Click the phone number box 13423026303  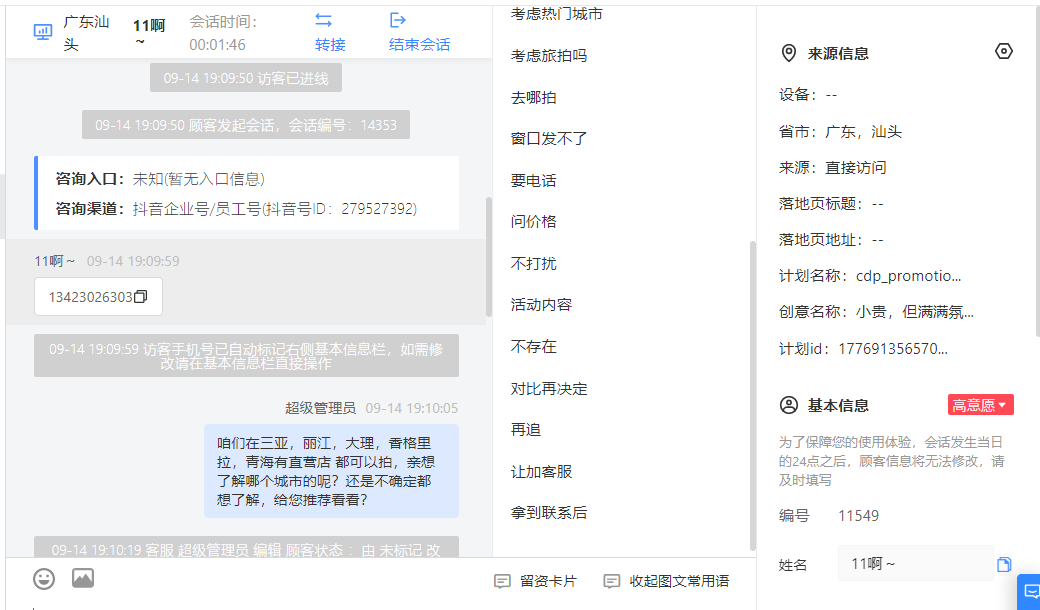(x=98, y=297)
